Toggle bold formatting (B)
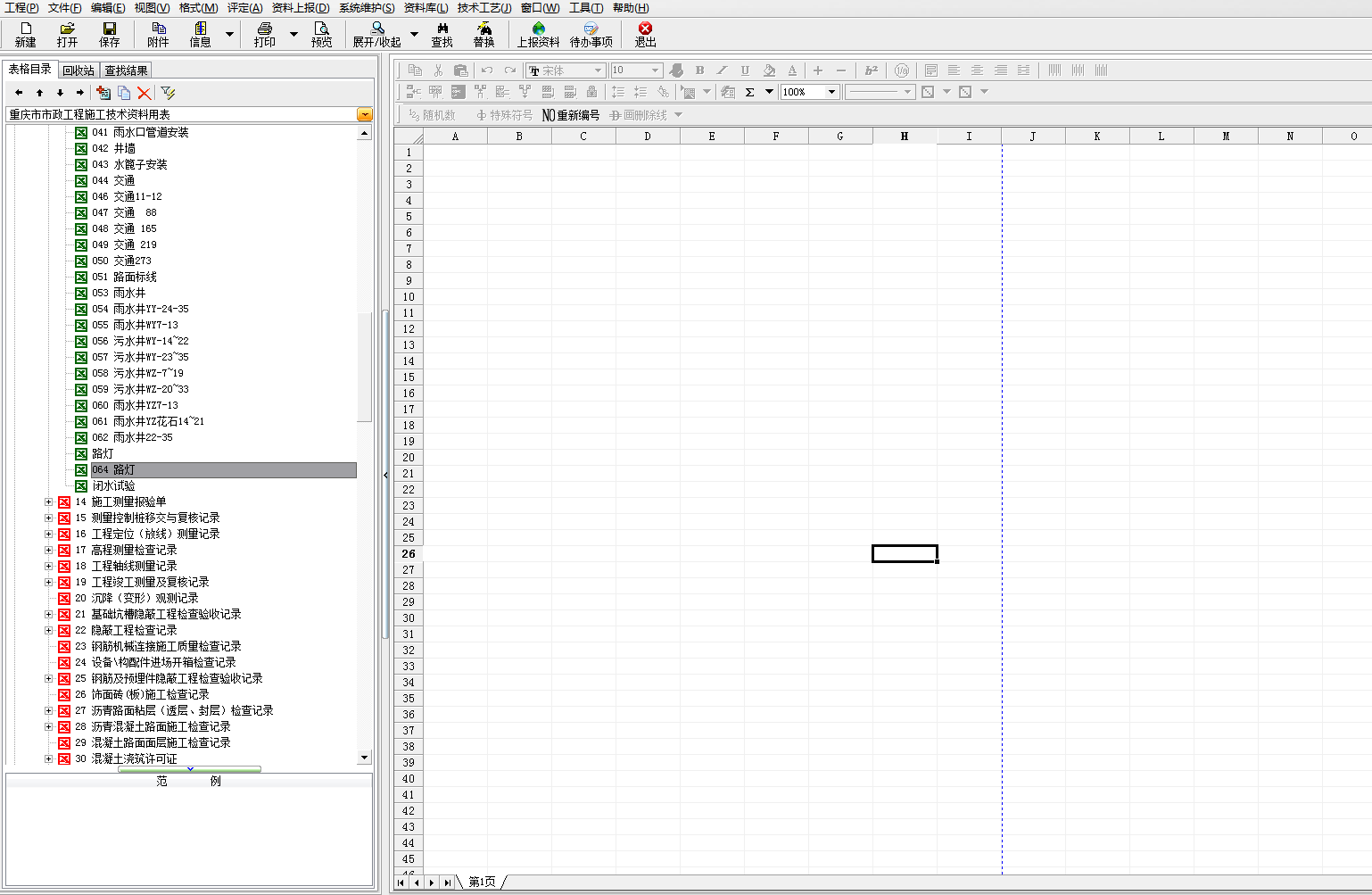The image size is (1372, 895). (x=699, y=70)
